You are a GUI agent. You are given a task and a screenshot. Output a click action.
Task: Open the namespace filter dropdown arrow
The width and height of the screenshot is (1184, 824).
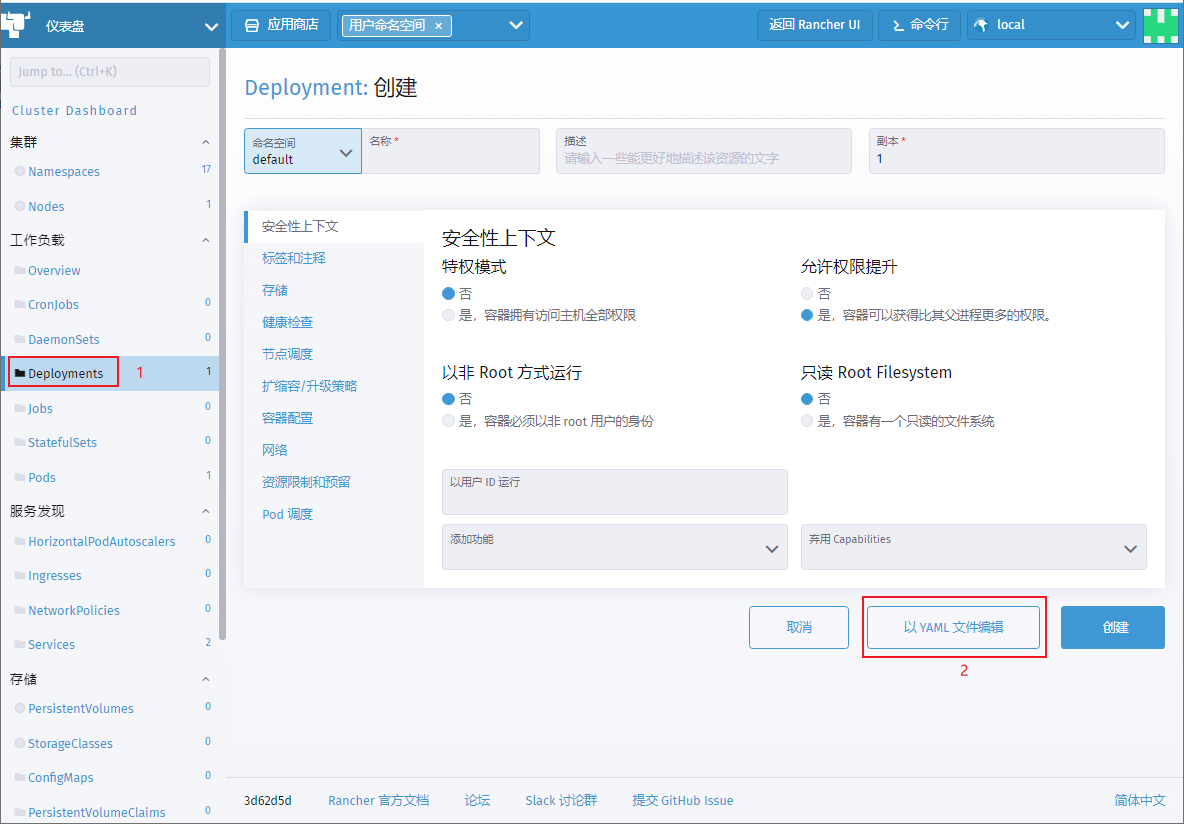(x=516, y=26)
